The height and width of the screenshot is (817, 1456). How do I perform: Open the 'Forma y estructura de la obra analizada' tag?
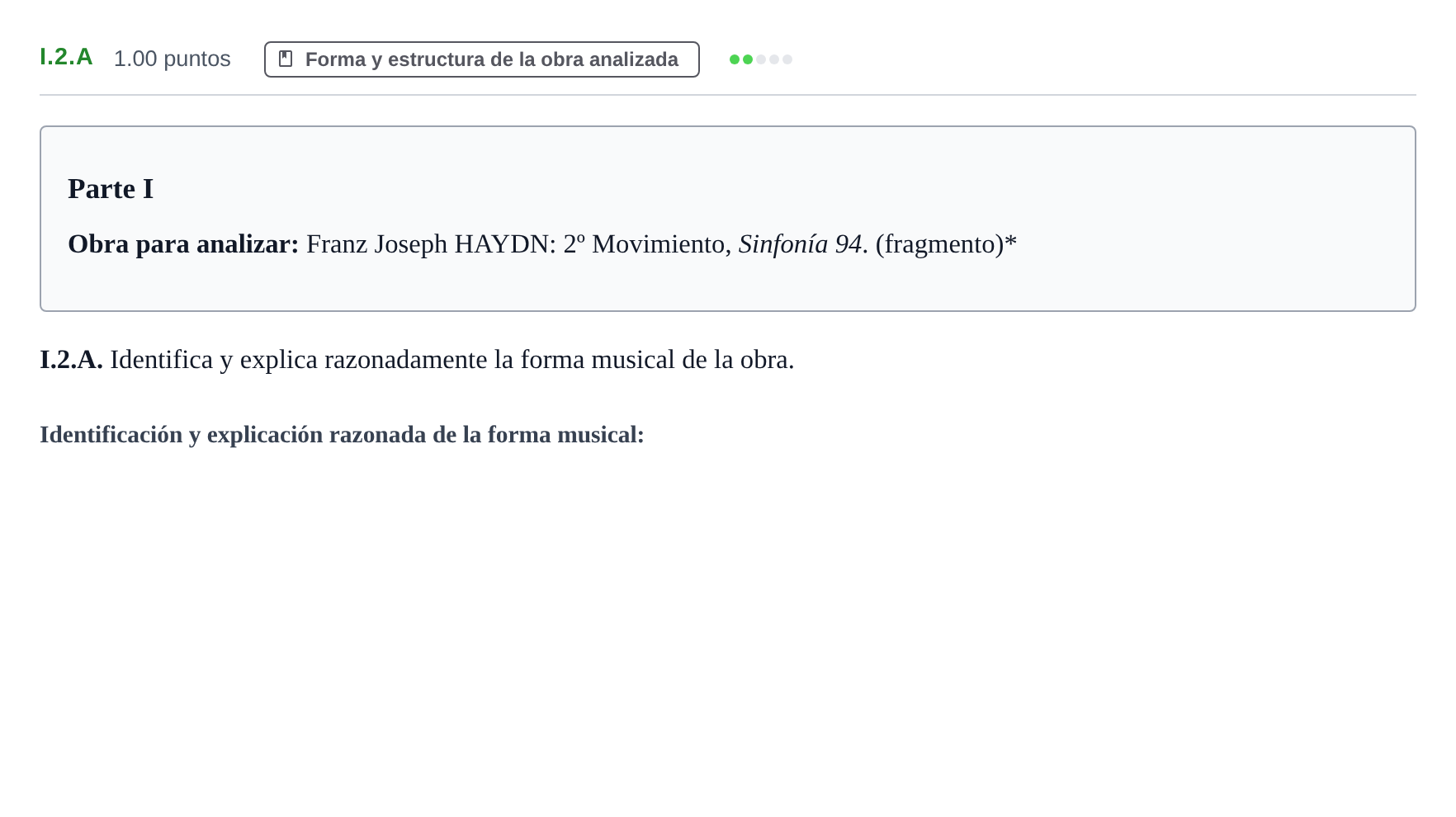482,59
